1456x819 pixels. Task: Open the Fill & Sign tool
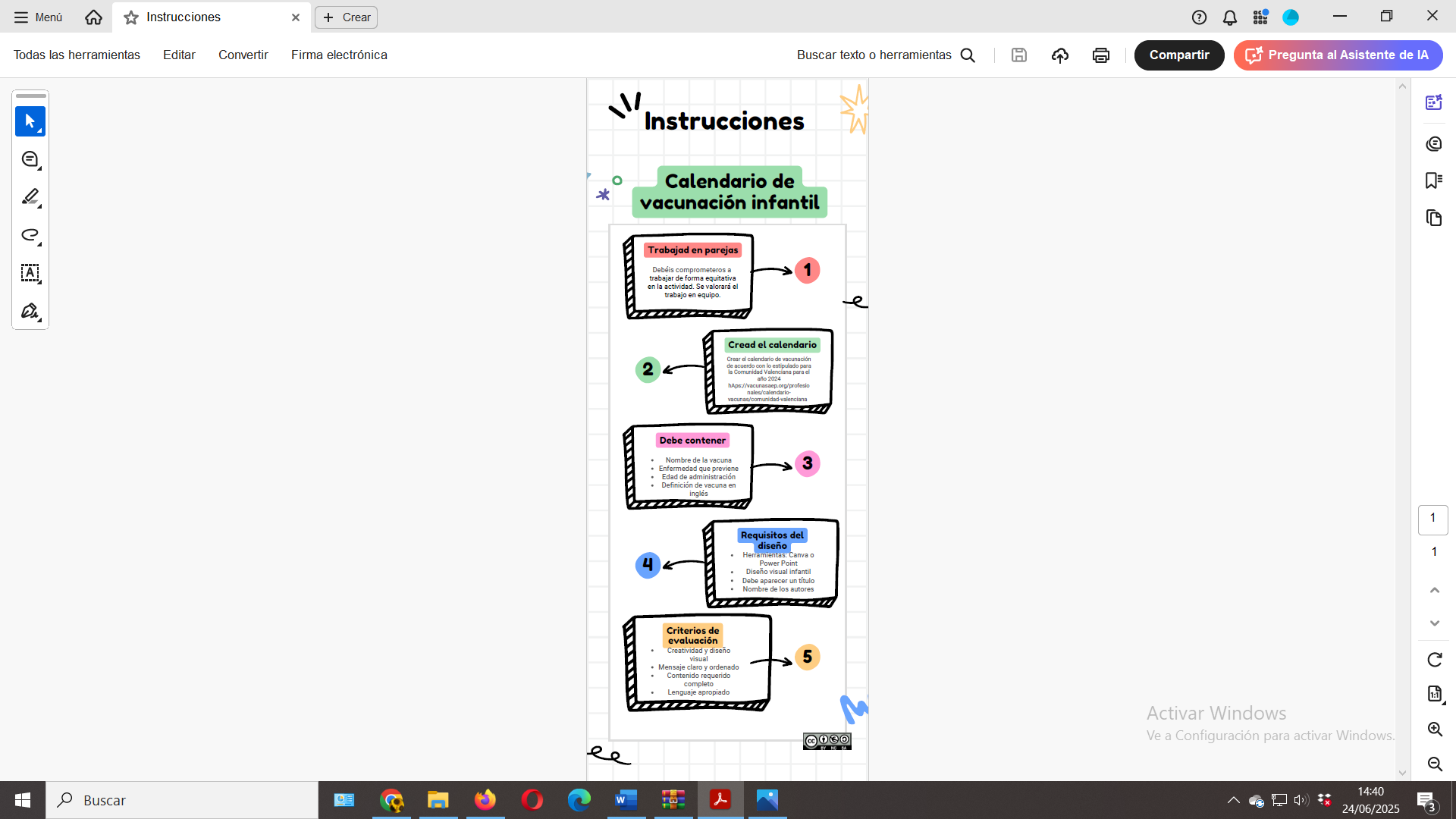(30, 311)
